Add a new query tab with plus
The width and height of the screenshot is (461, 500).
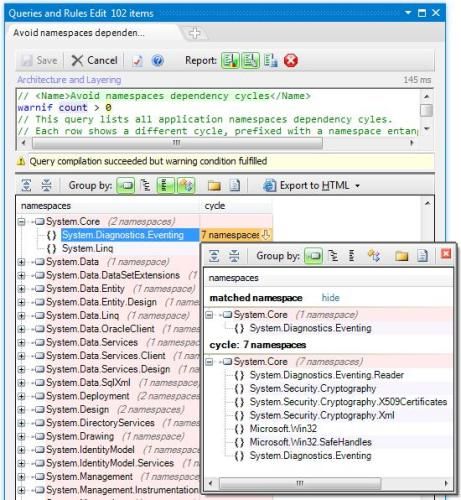coord(195,33)
